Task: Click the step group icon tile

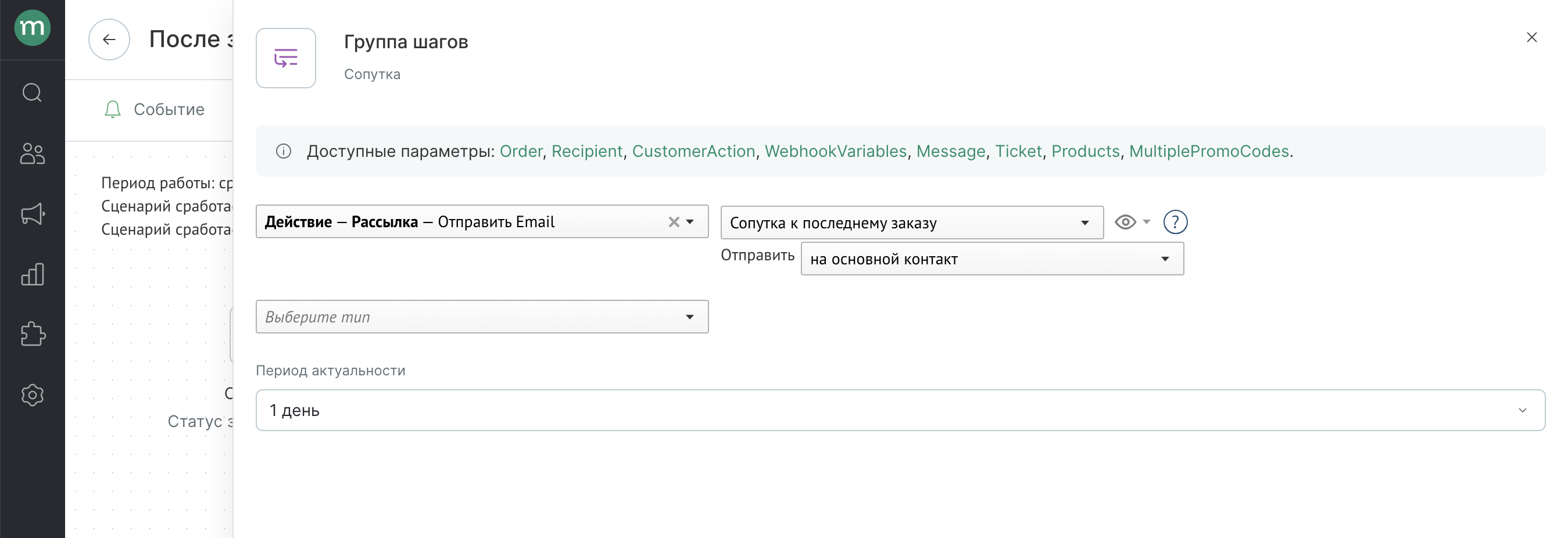Action: [x=285, y=59]
